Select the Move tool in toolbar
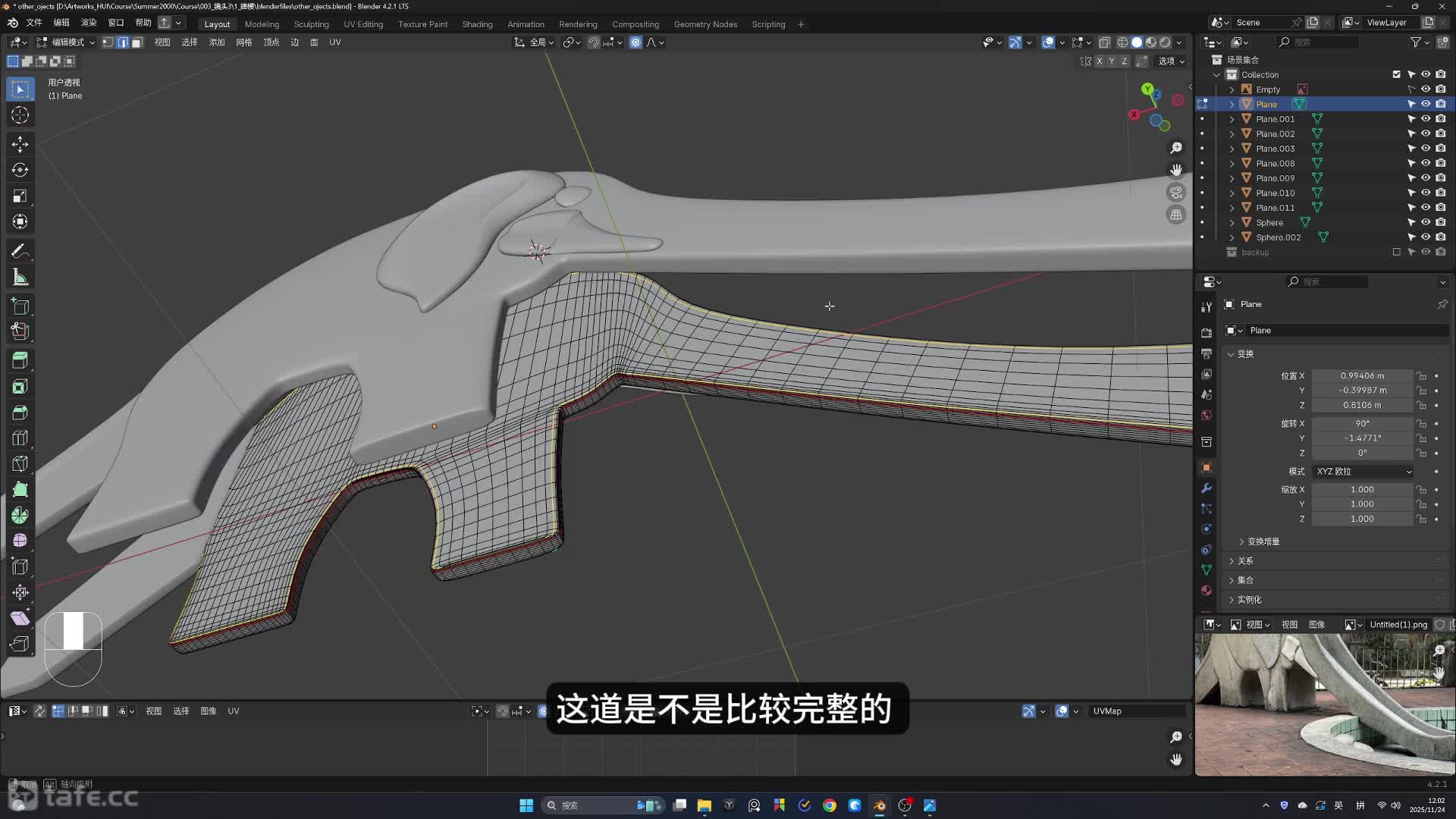Screen dimensions: 1456x819 tap(20, 144)
